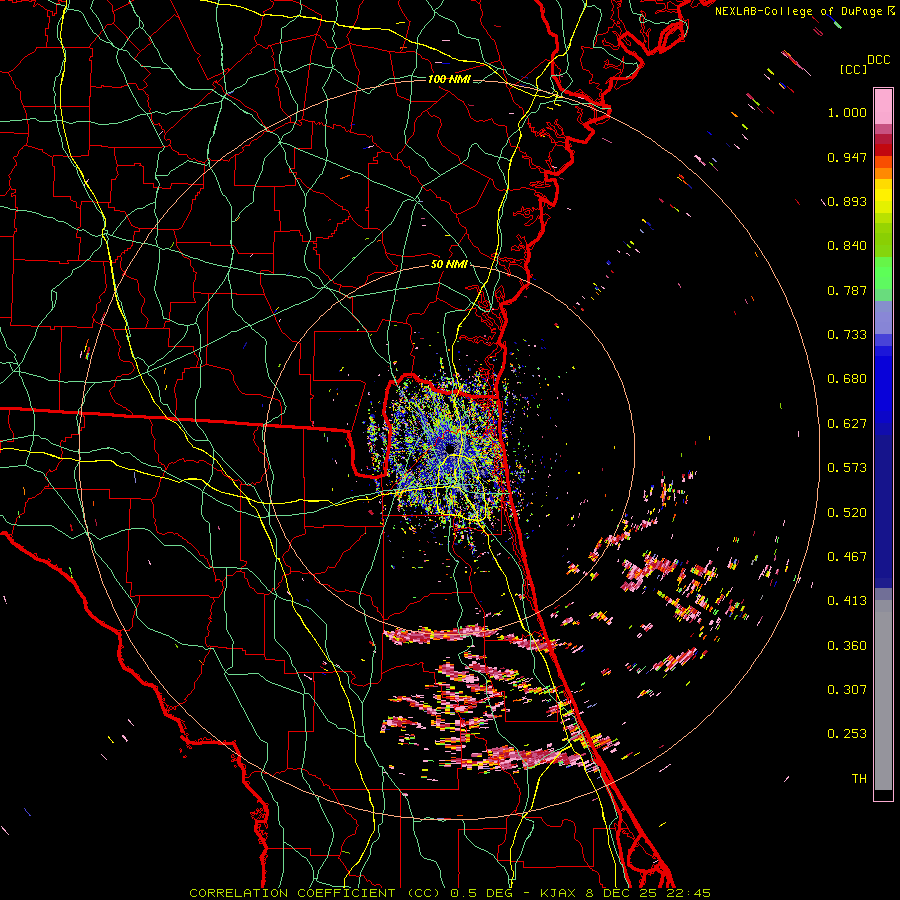Pick the periwinkle segment of the color bar
Viewport: 900px width, 900px height.
click(x=883, y=317)
